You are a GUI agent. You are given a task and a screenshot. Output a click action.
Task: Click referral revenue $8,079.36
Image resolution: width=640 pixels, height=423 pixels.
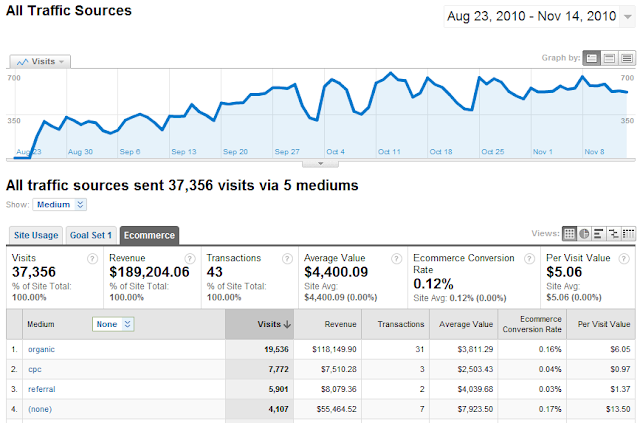339,390
